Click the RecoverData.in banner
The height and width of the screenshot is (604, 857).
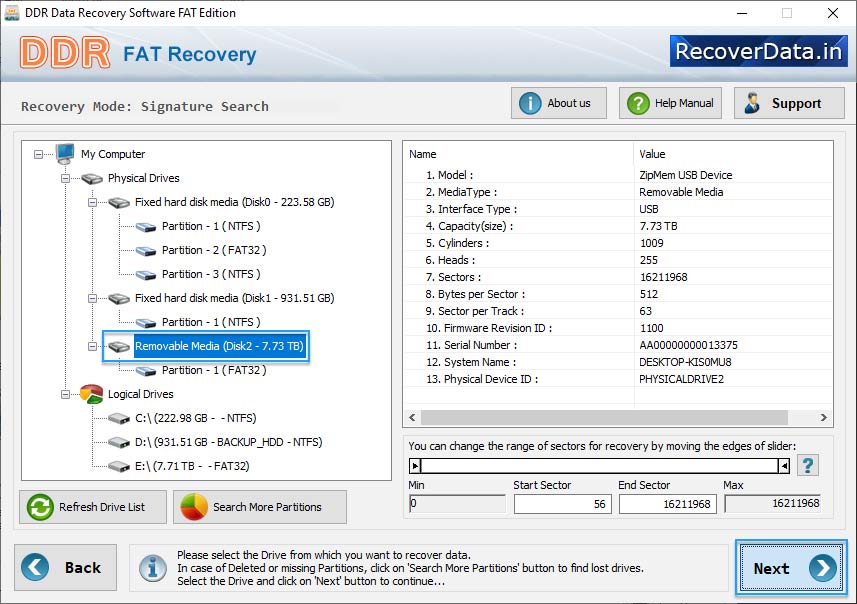pyautogui.click(x=759, y=51)
